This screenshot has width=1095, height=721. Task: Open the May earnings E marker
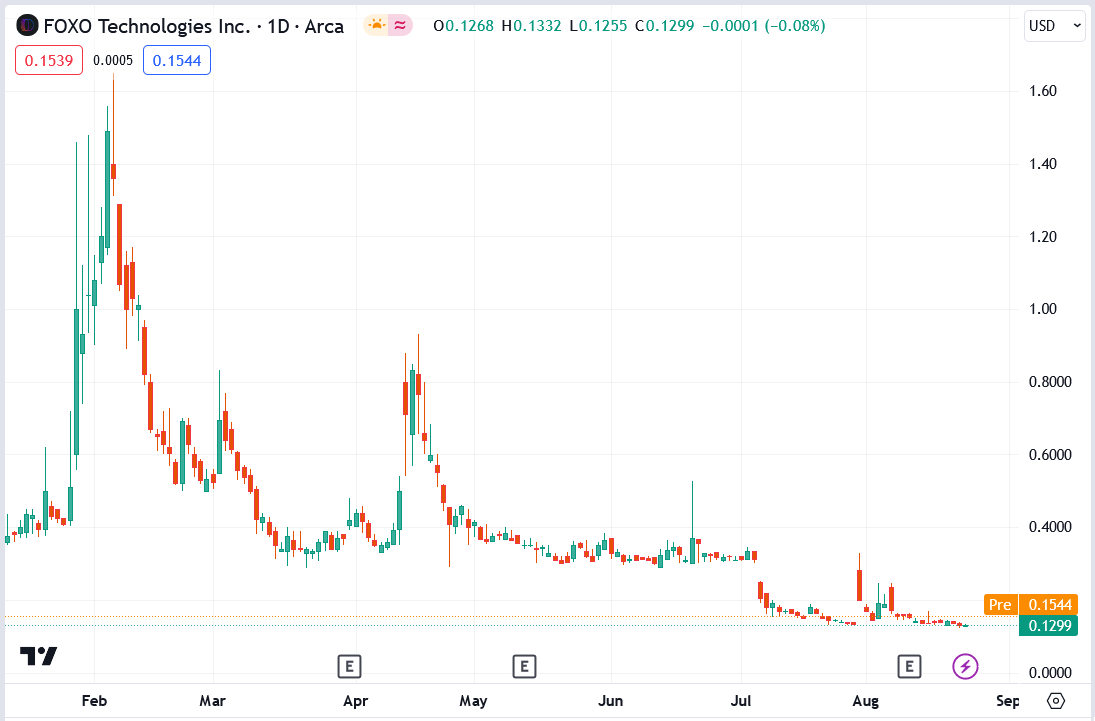524,667
